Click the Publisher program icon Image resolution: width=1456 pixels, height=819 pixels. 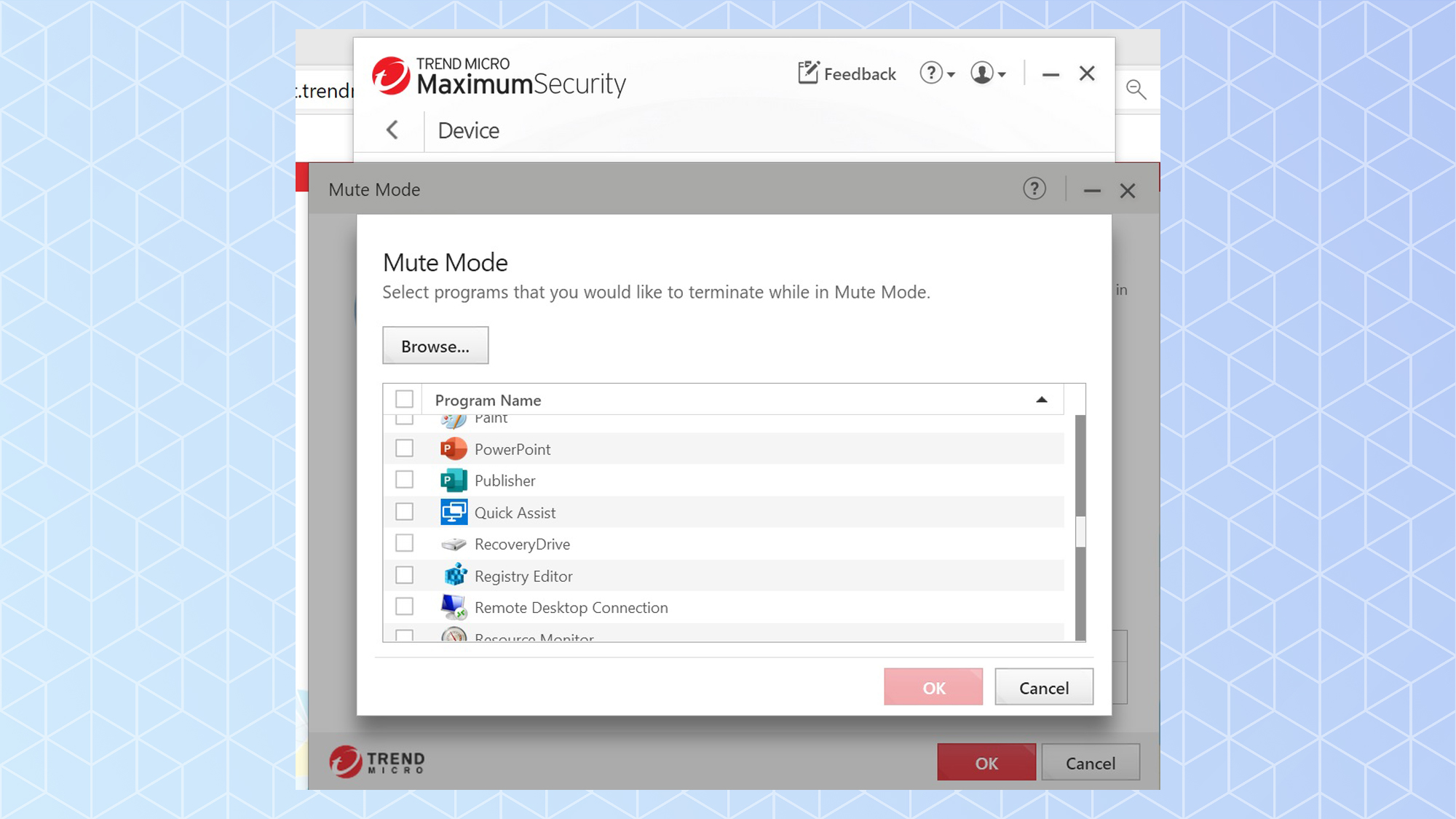(452, 480)
